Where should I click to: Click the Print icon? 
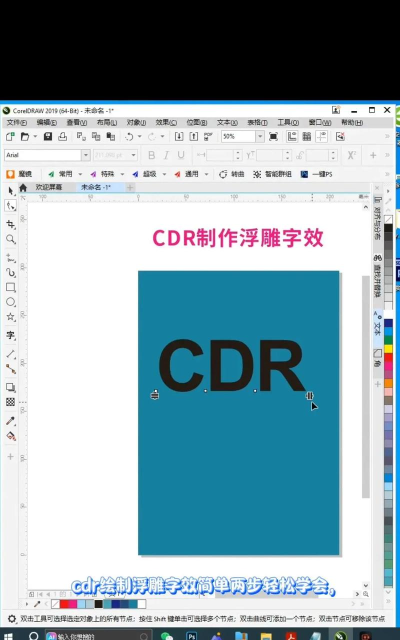(62, 136)
